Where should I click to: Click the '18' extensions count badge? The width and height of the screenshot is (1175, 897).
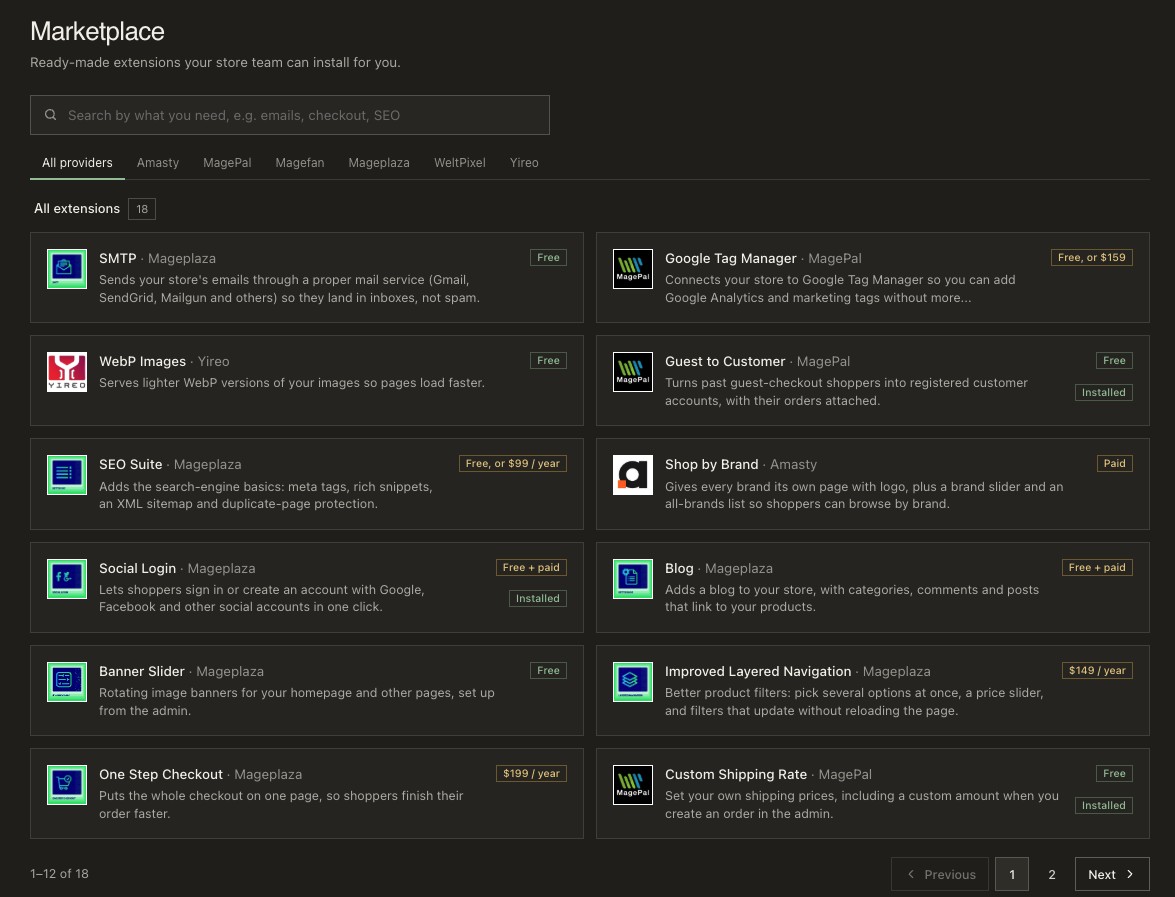142,209
